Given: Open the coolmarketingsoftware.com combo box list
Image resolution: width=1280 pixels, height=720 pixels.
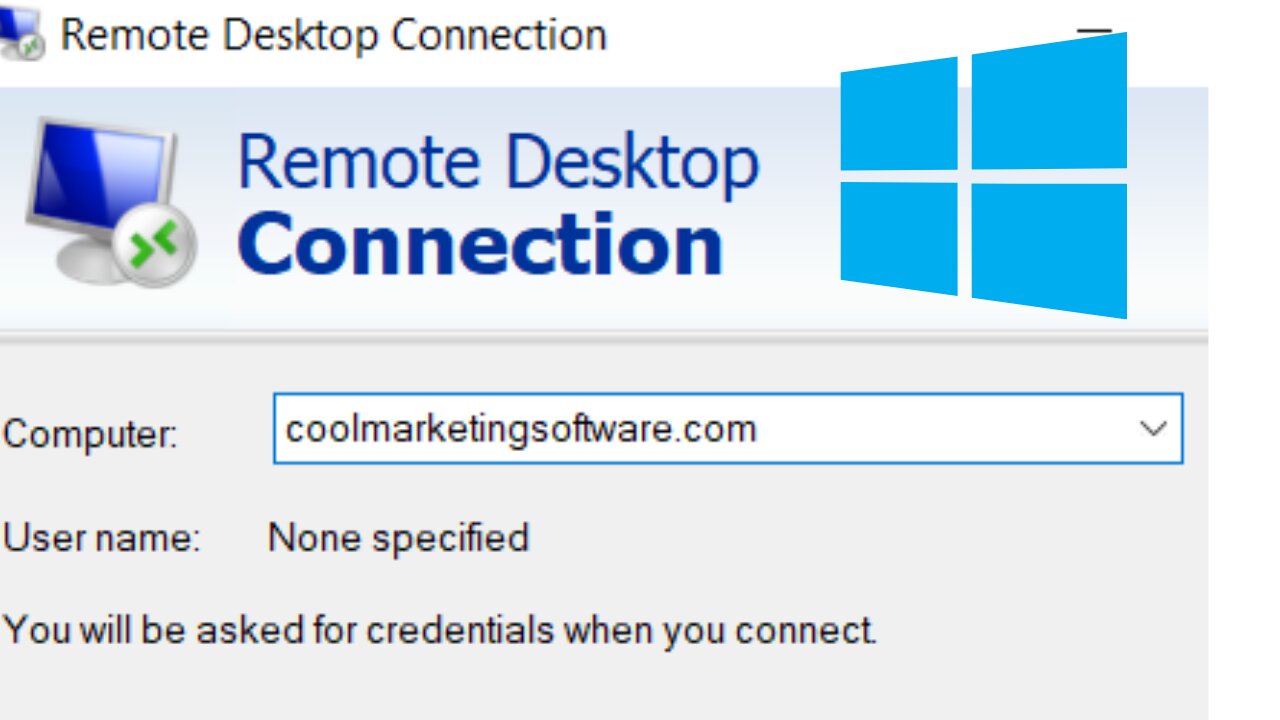Looking at the screenshot, I should pos(1155,428).
